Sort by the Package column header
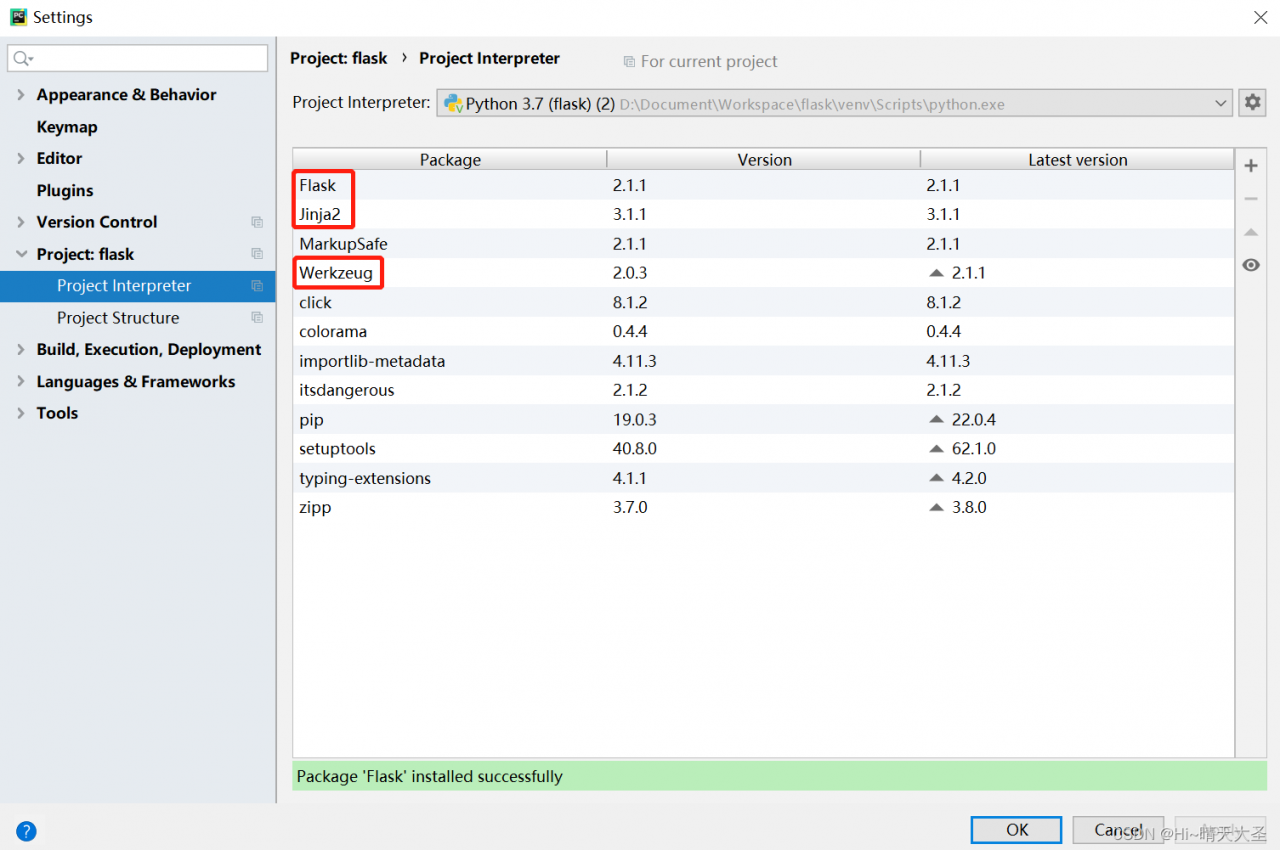This screenshot has height=850, width=1280. pos(450,160)
